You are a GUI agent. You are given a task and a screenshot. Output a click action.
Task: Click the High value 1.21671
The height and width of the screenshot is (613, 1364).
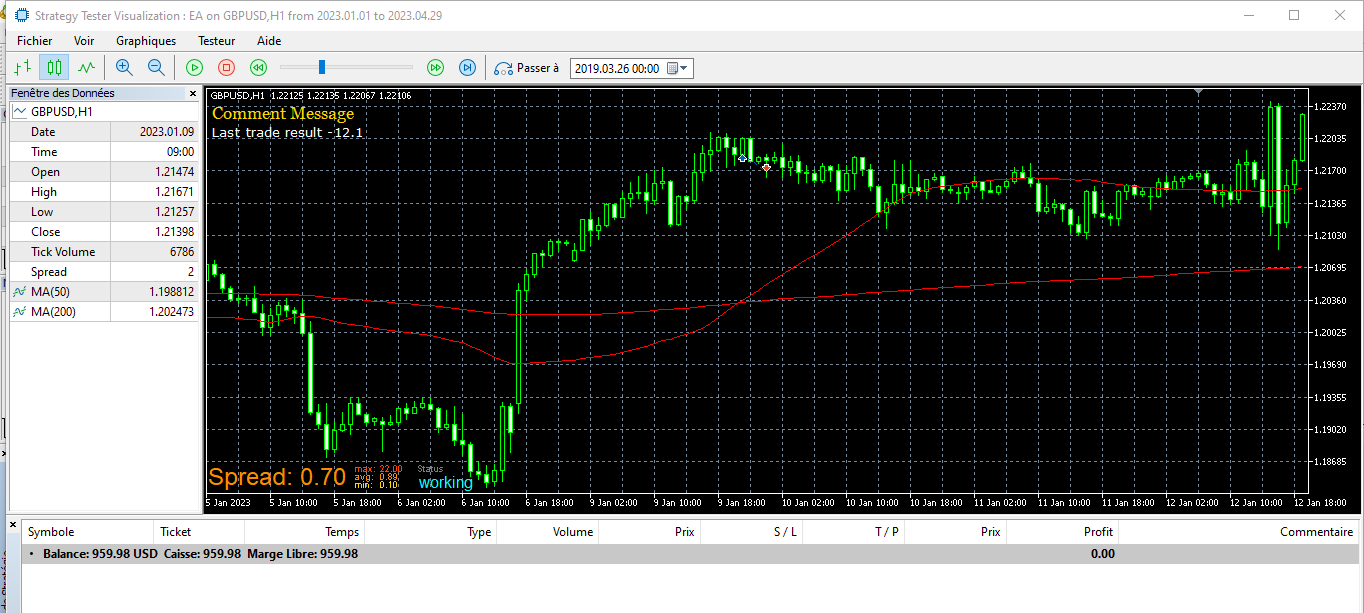click(174, 192)
